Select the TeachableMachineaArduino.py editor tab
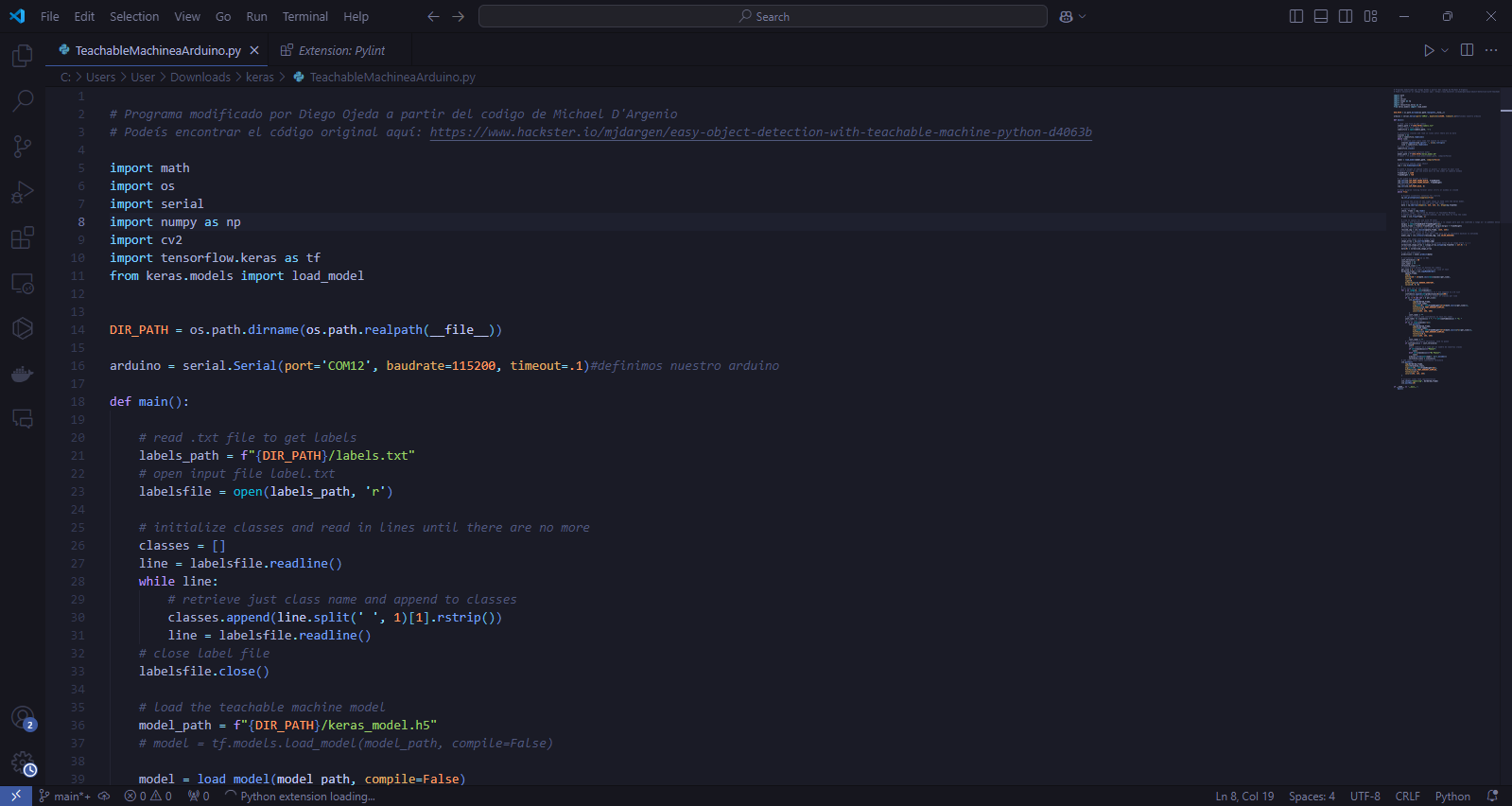This screenshot has width=1512, height=806. click(x=158, y=50)
